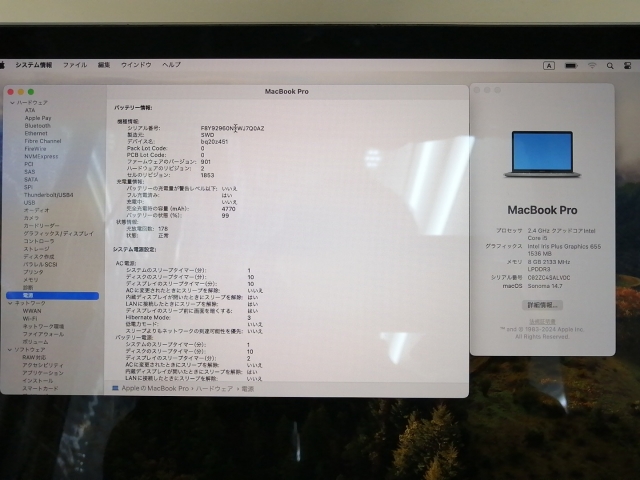Select Wi-Fi under ネットワーク
Screen dimensions: 640x480
pyautogui.click(x=30, y=319)
